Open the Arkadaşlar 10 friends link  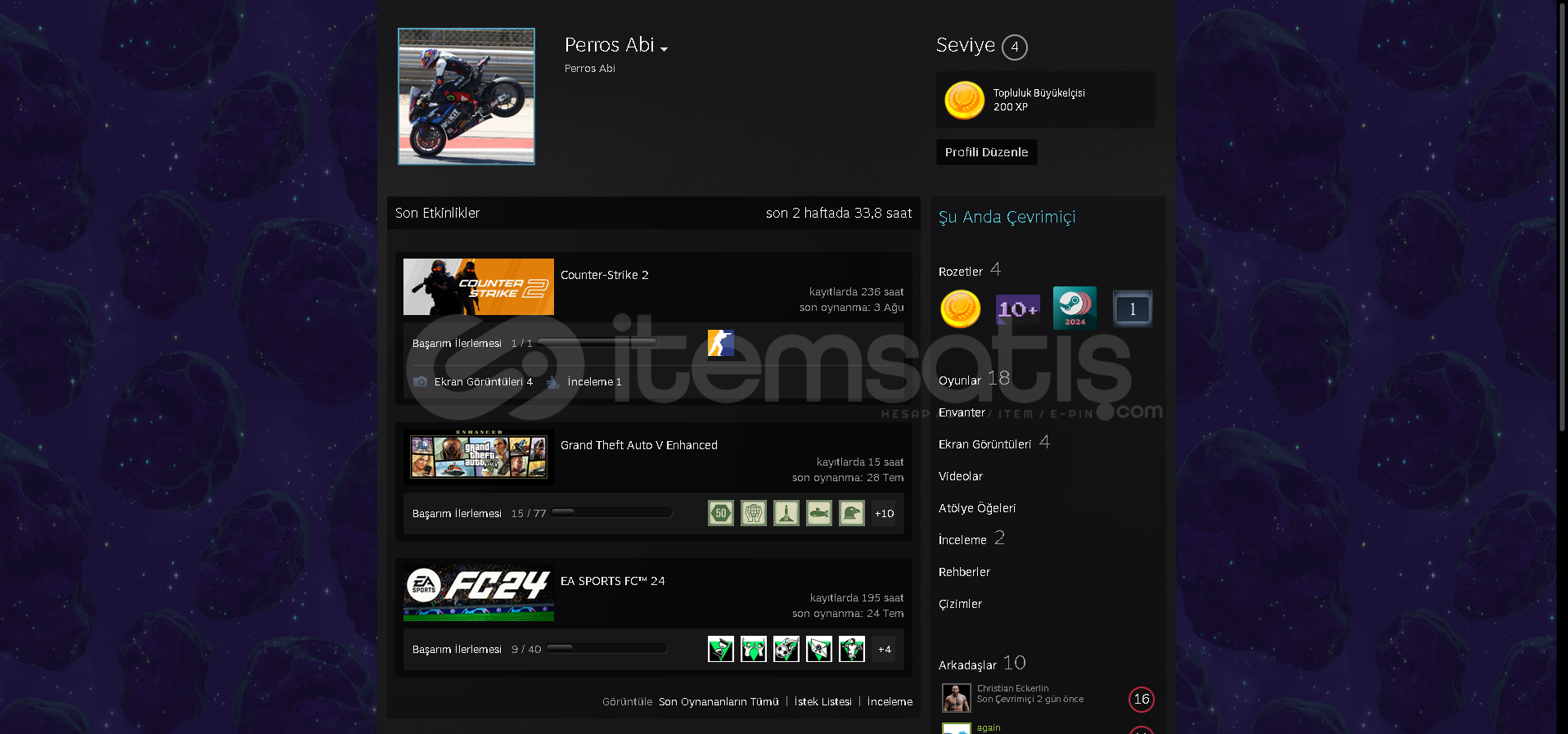tap(982, 664)
